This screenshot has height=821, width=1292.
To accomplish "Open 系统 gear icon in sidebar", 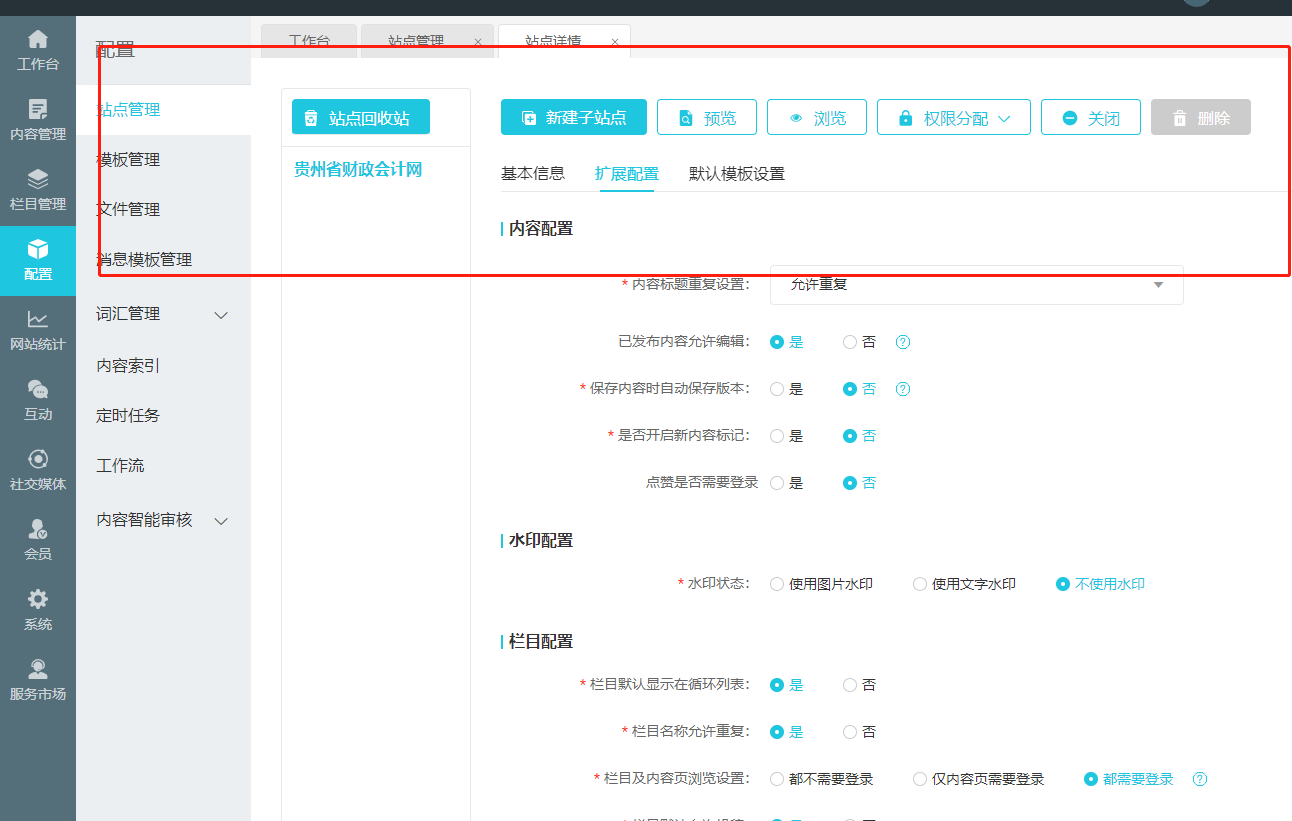I will click(38, 610).
